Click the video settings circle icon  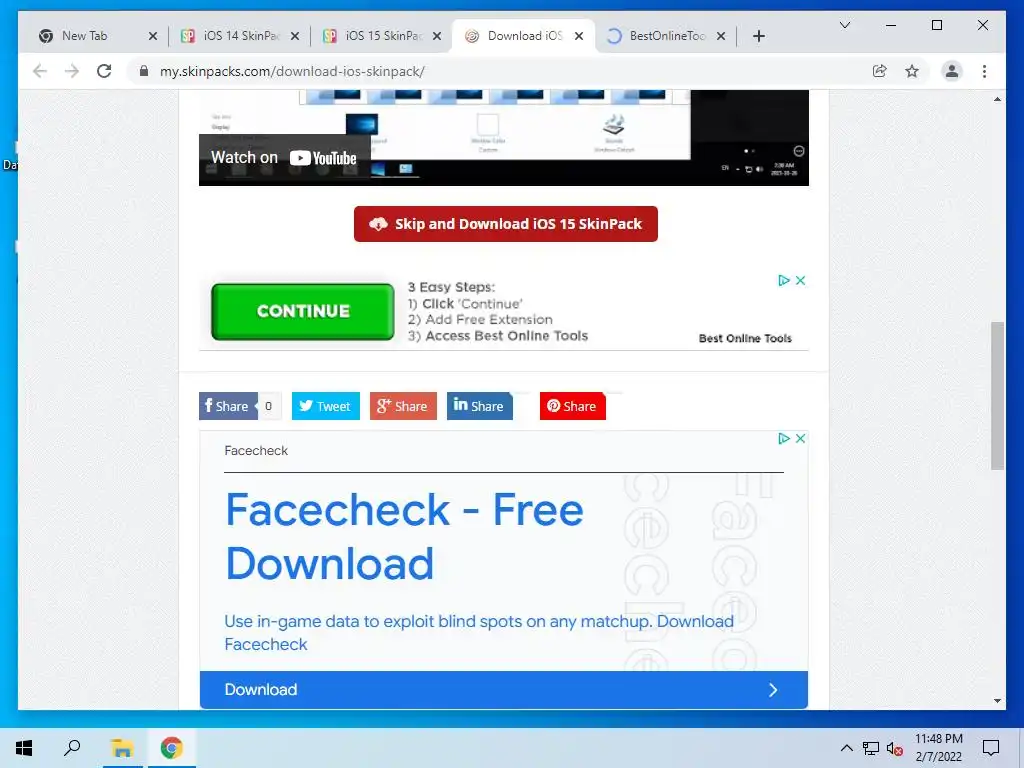point(799,151)
